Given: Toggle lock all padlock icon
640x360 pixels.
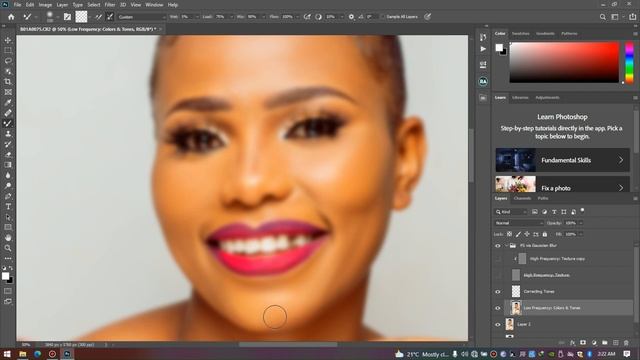Looking at the screenshot, I should [544, 234].
